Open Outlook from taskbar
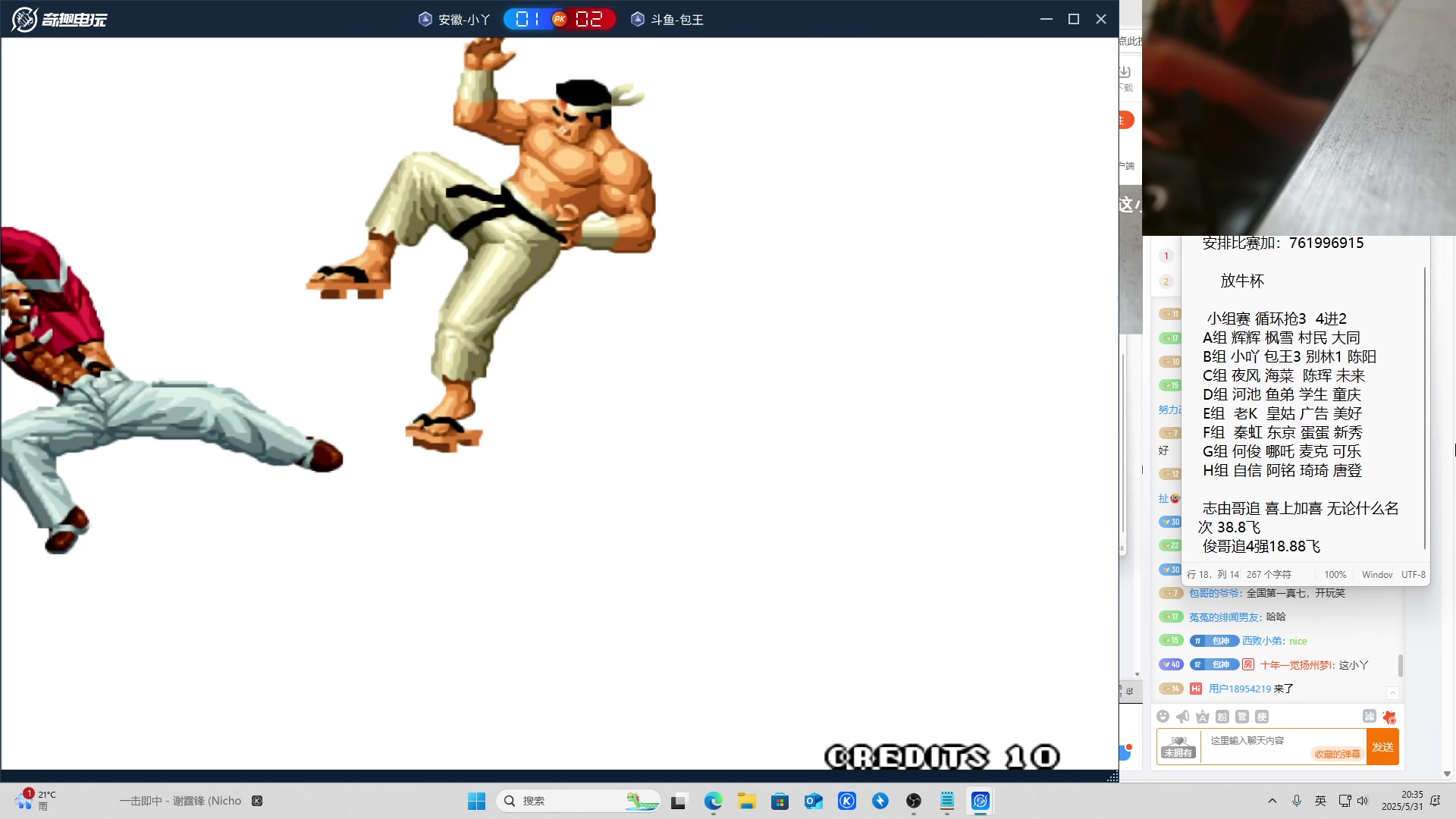This screenshot has width=1456, height=819. click(814, 801)
